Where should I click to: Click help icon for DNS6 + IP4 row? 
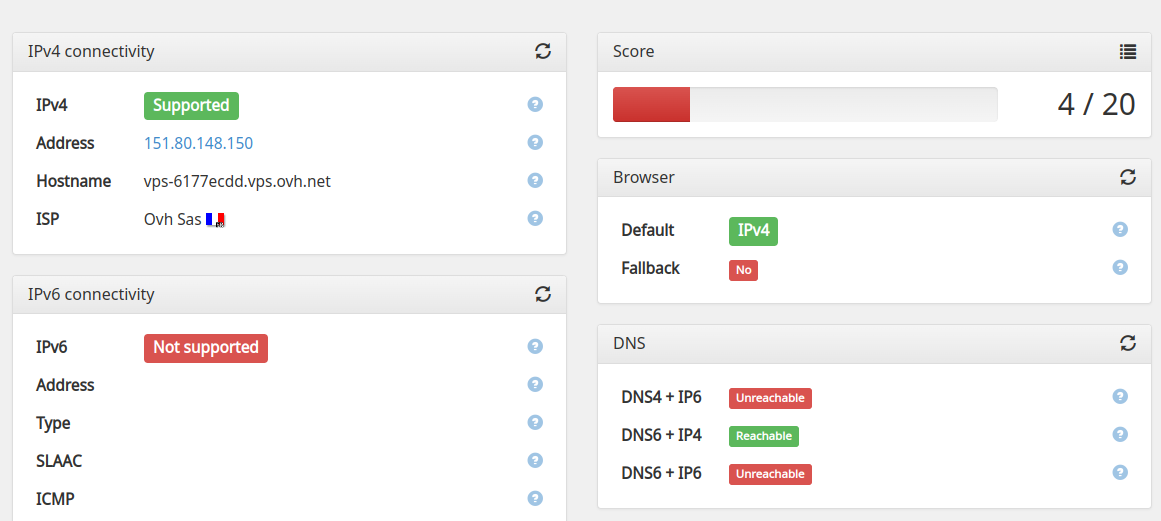pyautogui.click(x=1120, y=434)
